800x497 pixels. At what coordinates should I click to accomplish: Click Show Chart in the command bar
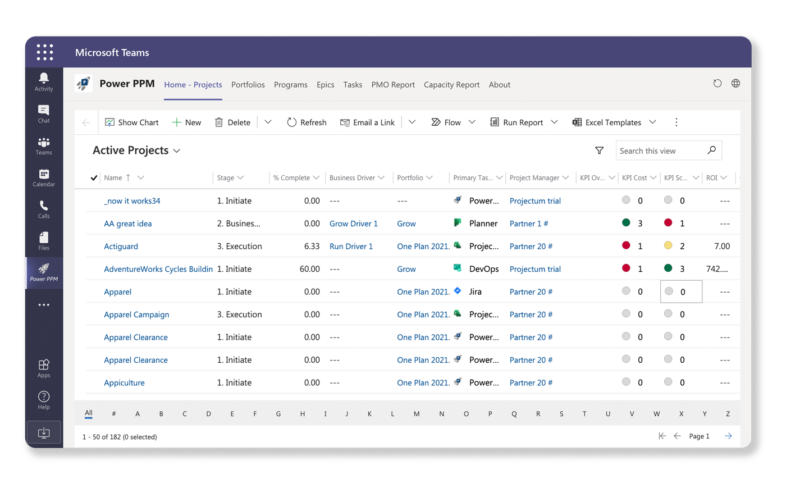coord(132,122)
